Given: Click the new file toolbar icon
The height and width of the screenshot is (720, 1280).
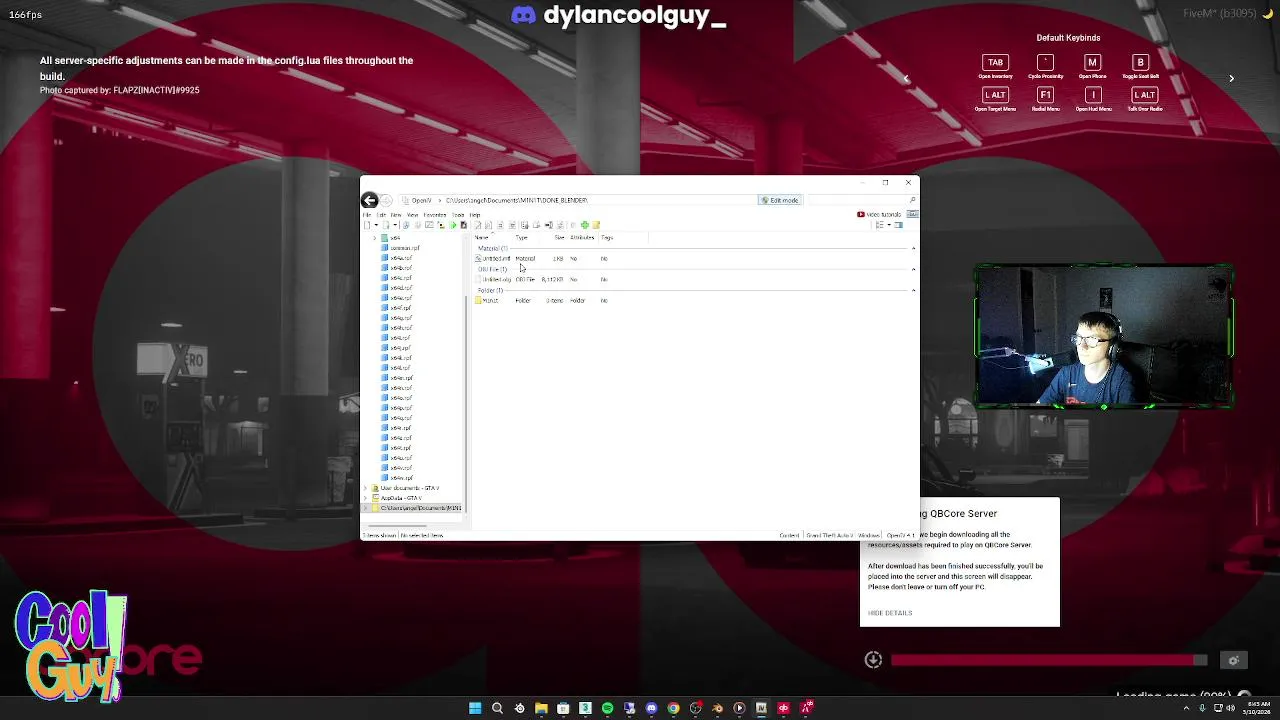Looking at the screenshot, I should pyautogui.click(x=367, y=225).
